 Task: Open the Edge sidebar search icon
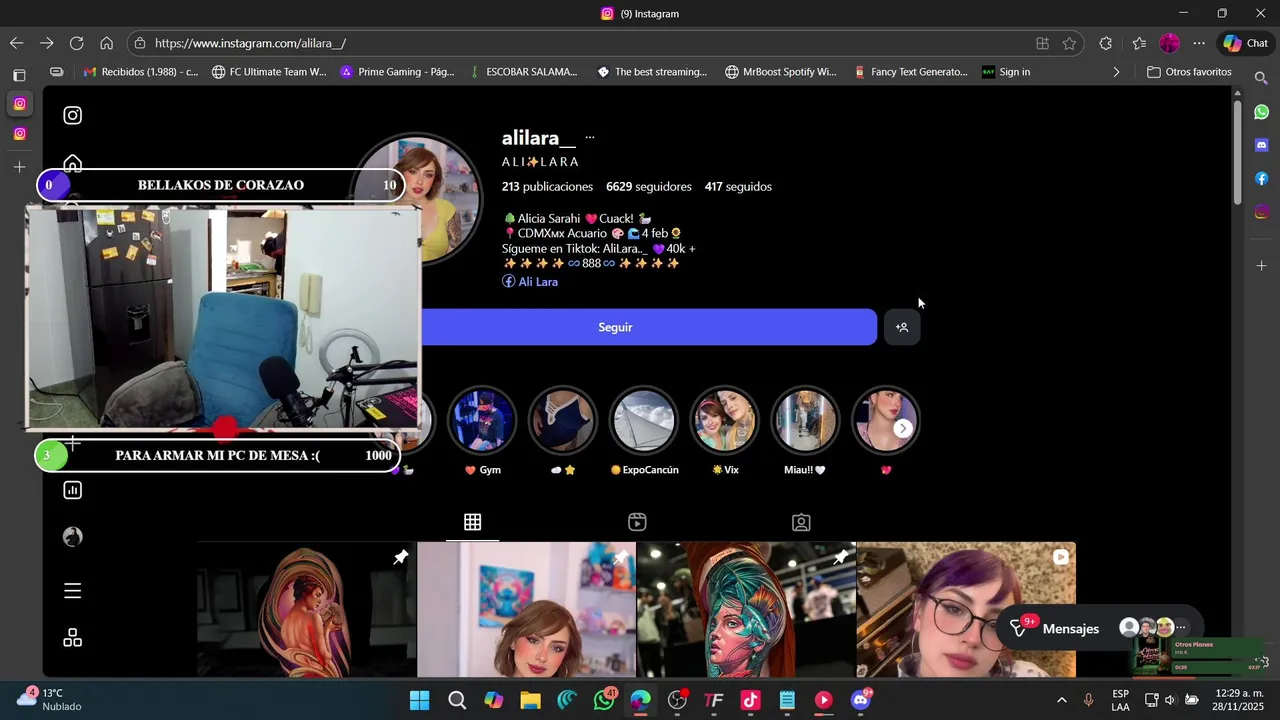pos(1262,78)
